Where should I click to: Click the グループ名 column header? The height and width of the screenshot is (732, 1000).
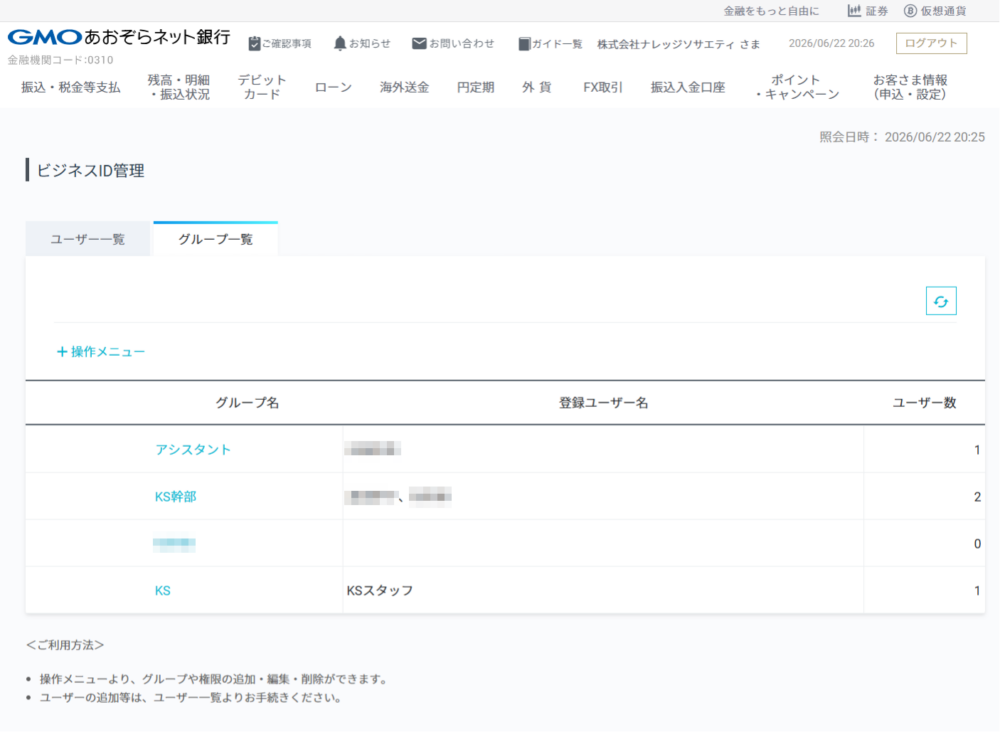[x=247, y=403]
